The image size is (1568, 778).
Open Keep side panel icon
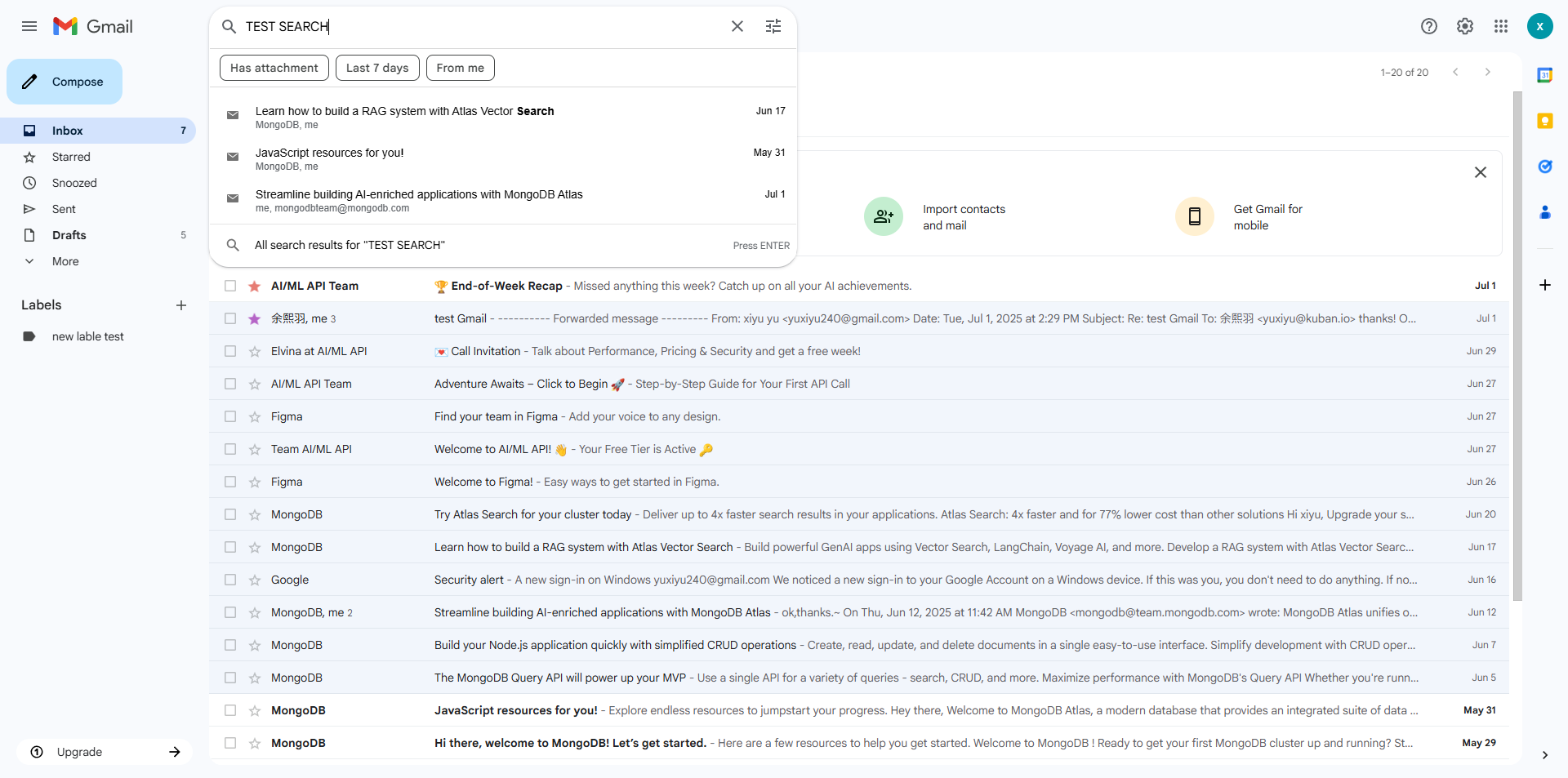pyautogui.click(x=1545, y=121)
